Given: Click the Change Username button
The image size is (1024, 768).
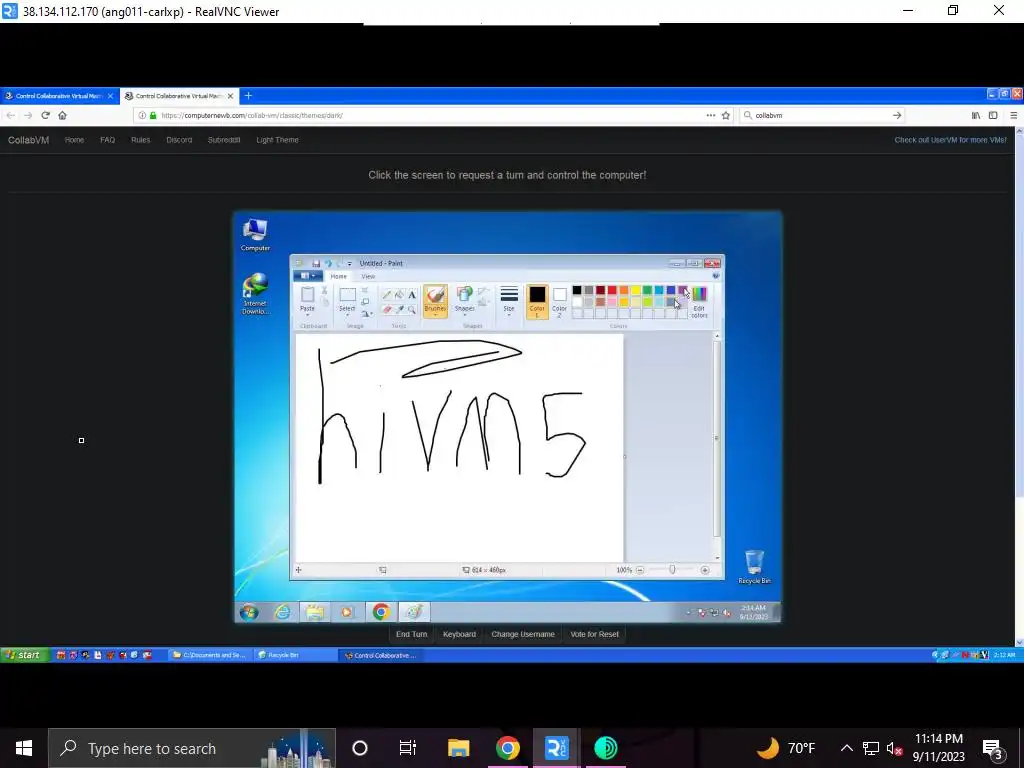Looking at the screenshot, I should pos(523,634).
